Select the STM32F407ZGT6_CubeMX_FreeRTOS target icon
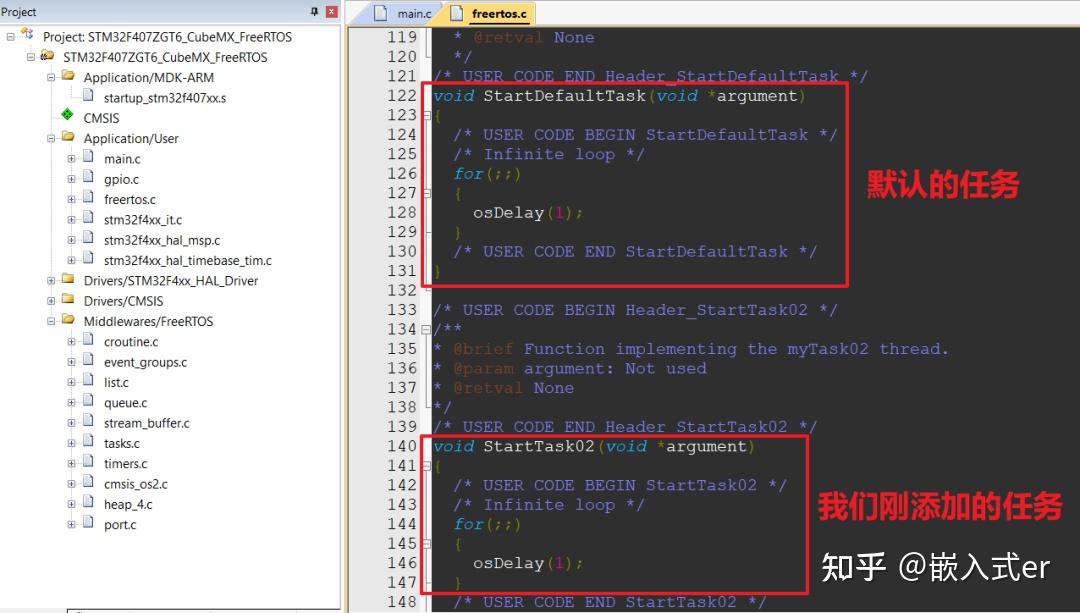The width and height of the screenshot is (1080, 613). [44, 57]
